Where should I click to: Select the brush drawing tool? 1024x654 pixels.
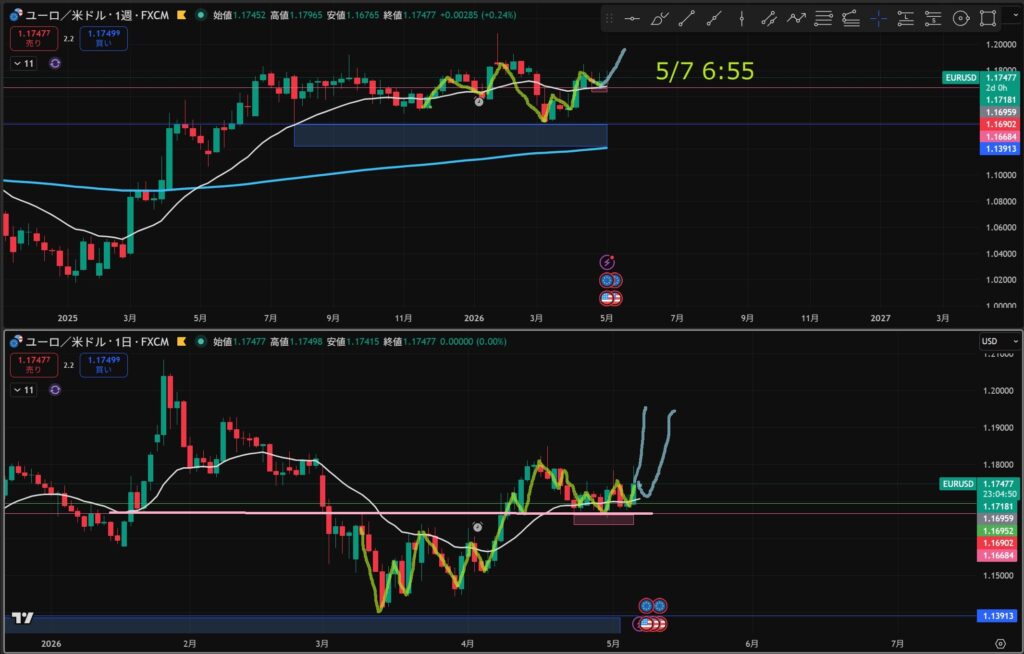pyautogui.click(x=659, y=19)
